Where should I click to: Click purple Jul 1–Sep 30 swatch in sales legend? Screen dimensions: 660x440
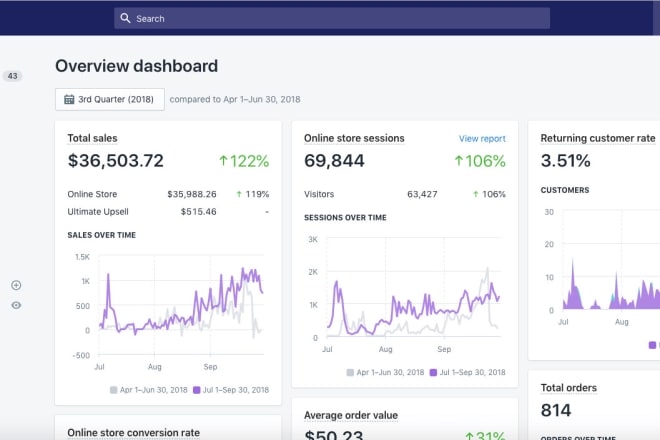point(197,390)
